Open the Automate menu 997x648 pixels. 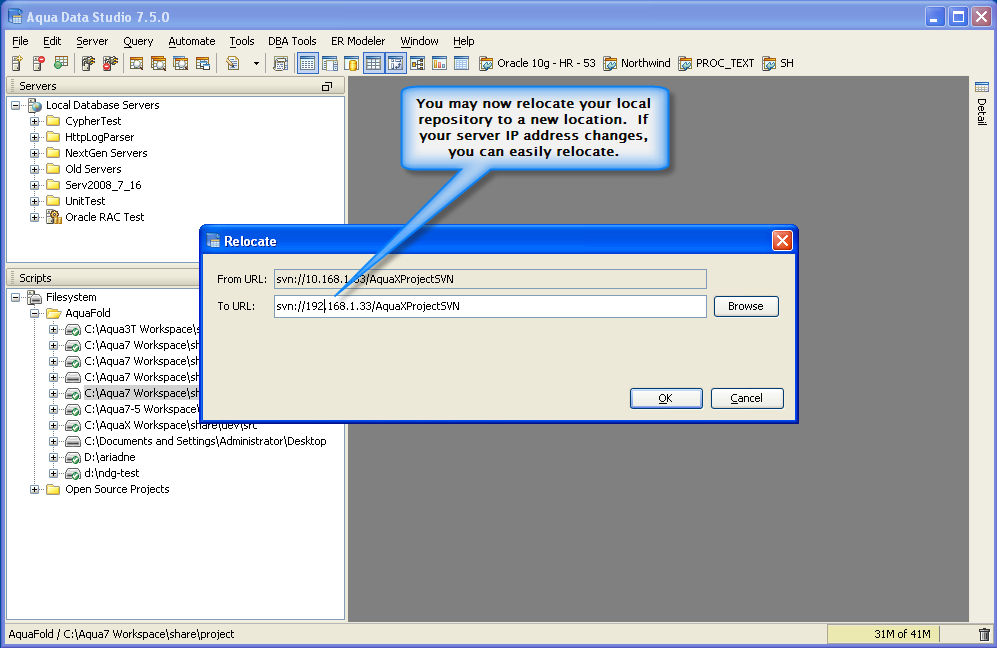point(191,41)
